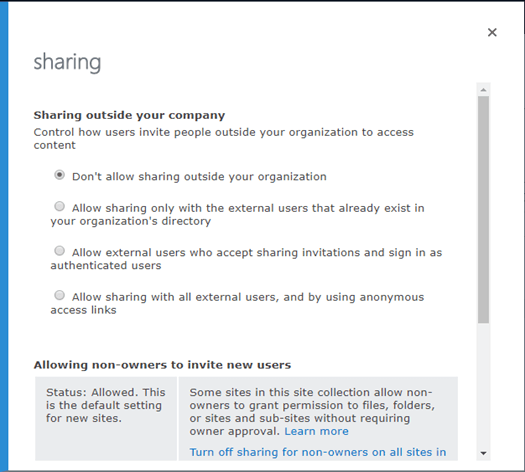The height and width of the screenshot is (472, 525).
Task: Click the "Sharing outside your company" heading
Action: [129, 115]
